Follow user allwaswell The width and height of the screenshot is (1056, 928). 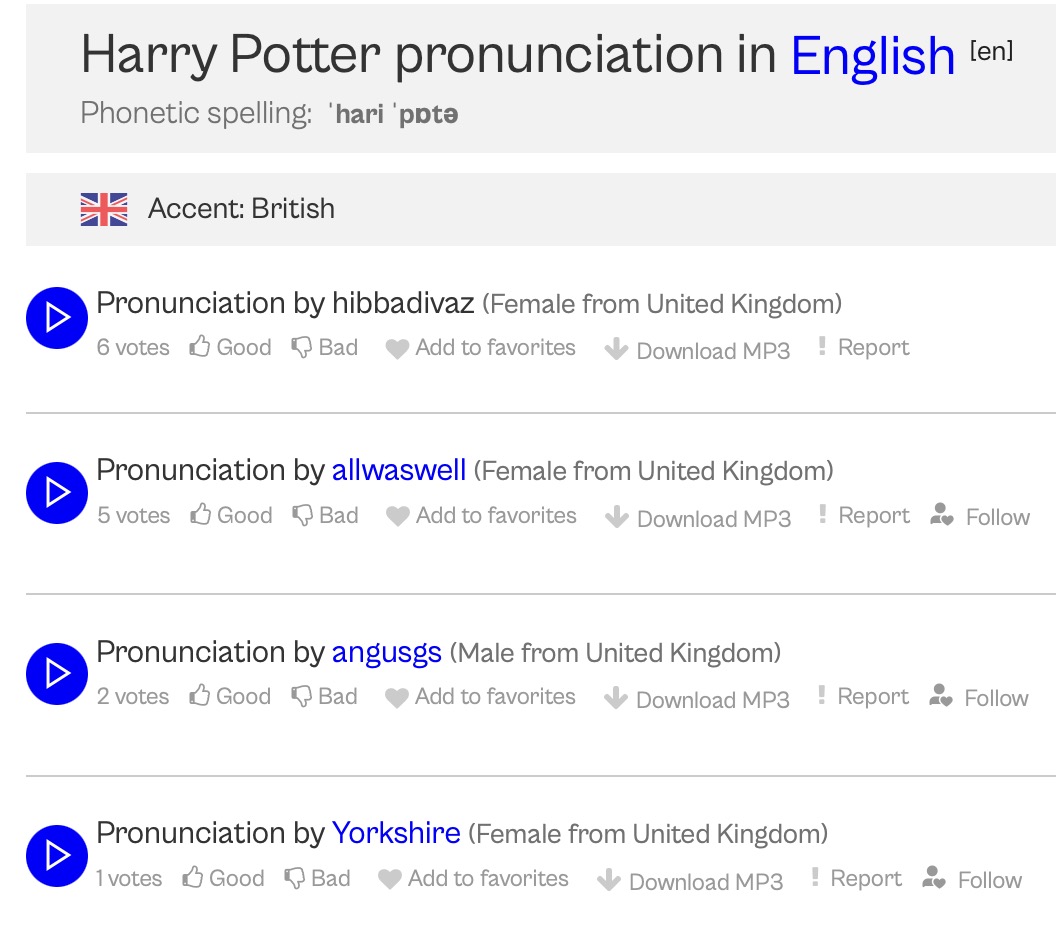[980, 517]
